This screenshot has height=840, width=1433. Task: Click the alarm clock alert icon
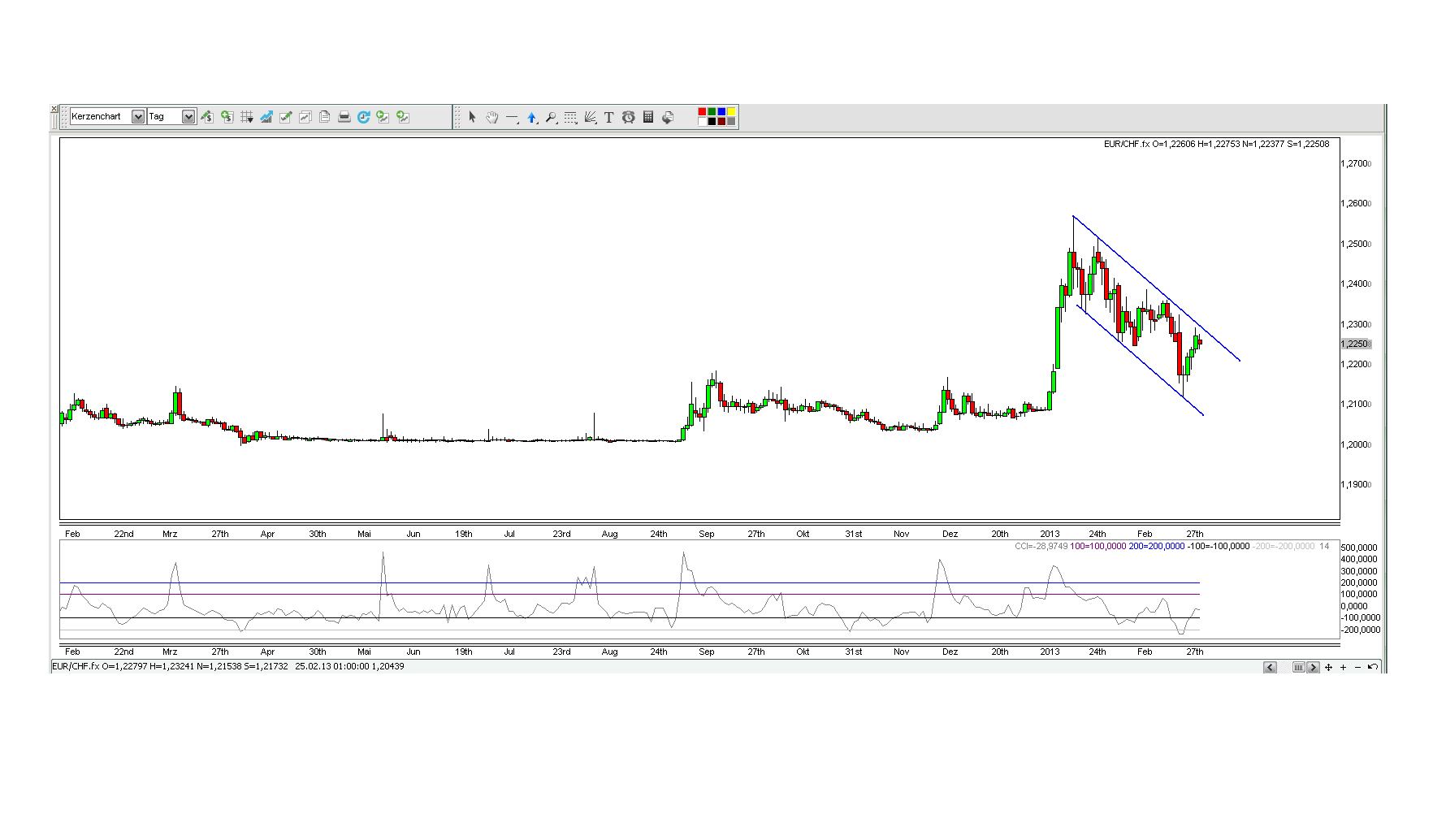click(628, 117)
